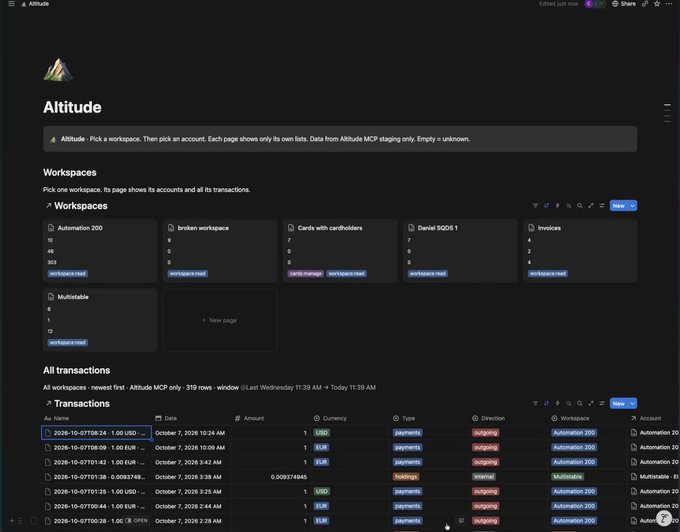Click New page in Workspaces gallery
The width and height of the screenshot is (680, 532).
pos(220,320)
